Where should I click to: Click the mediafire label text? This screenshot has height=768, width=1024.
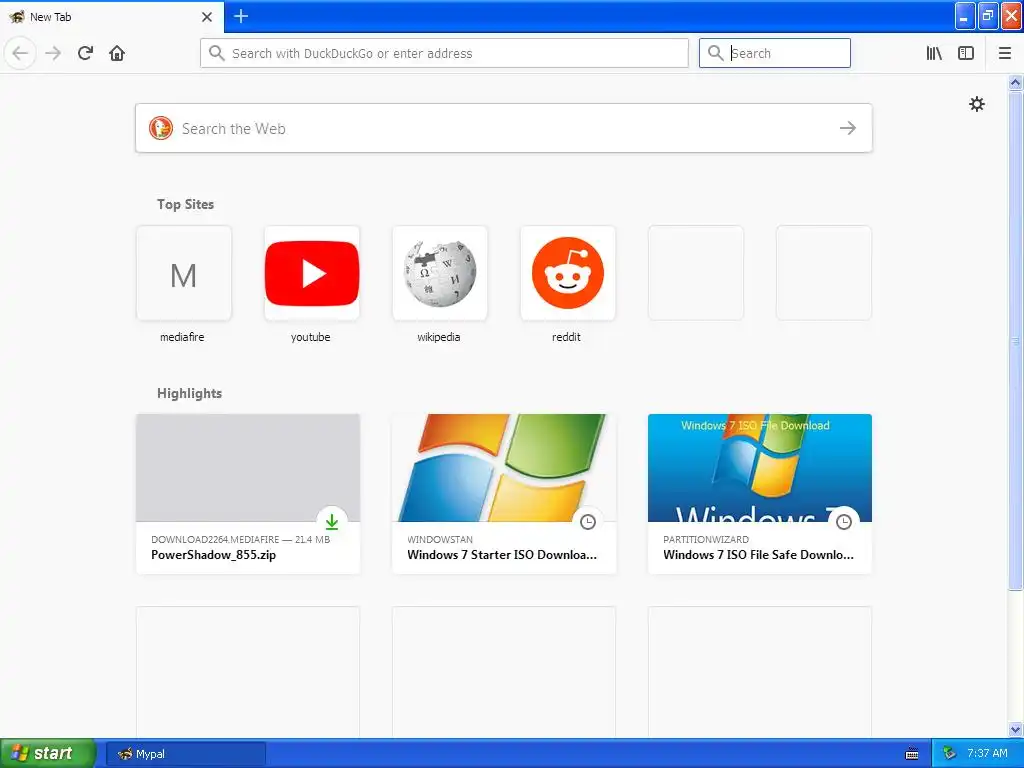pyautogui.click(x=182, y=337)
